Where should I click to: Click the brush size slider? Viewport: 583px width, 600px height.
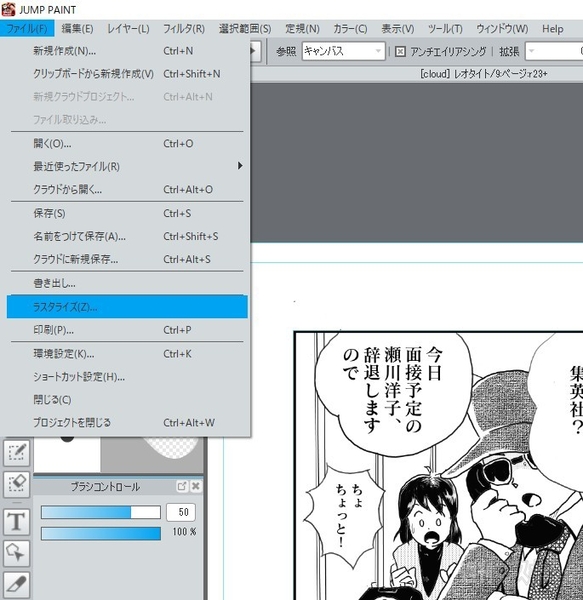(101, 512)
